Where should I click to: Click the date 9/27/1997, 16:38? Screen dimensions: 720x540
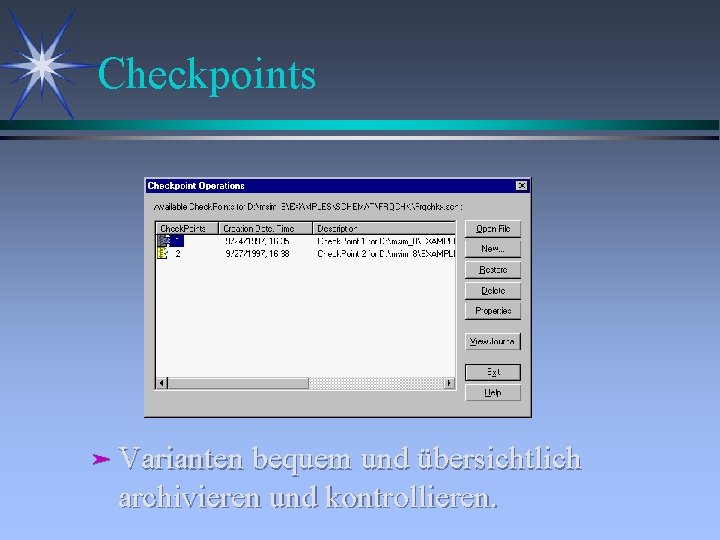257,253
